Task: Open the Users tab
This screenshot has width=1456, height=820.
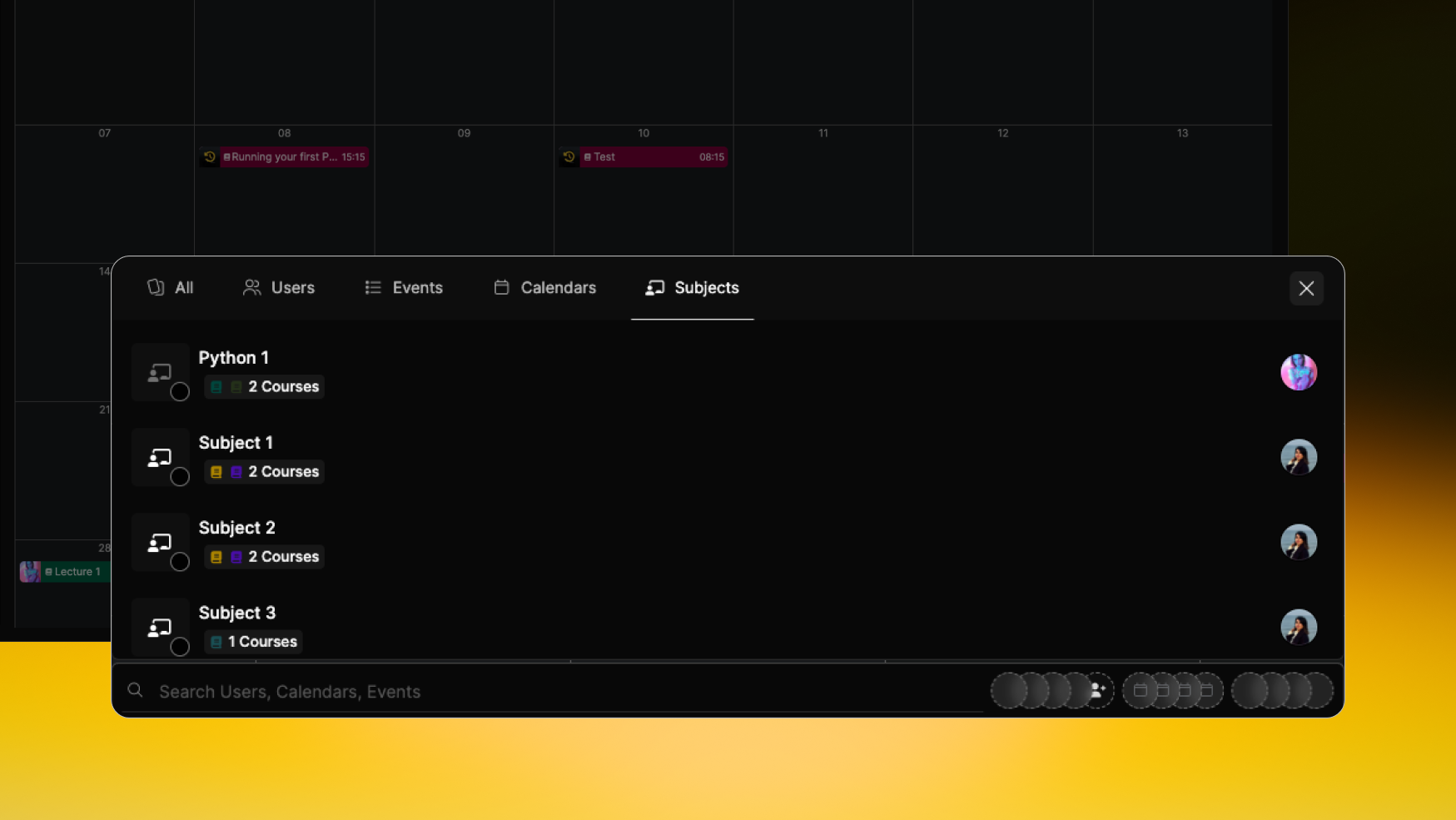Action: click(x=279, y=288)
